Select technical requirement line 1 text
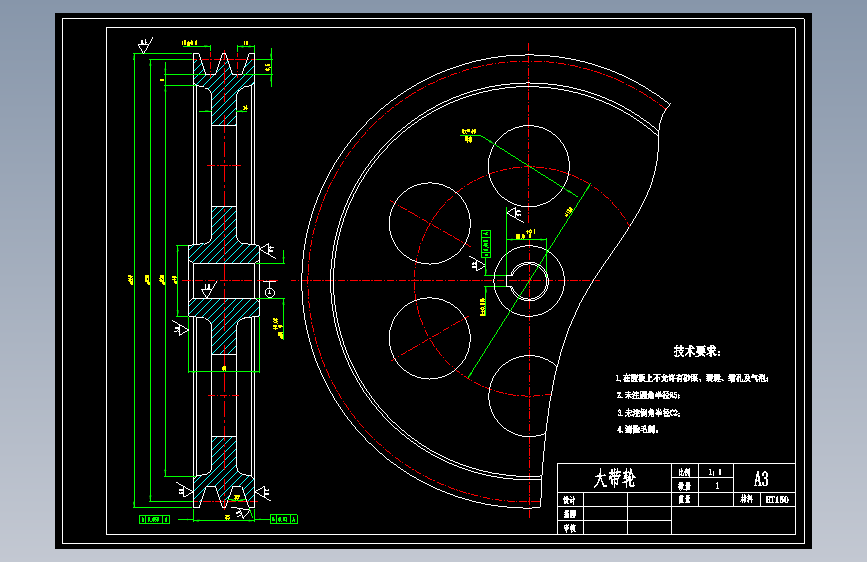 tap(692, 378)
